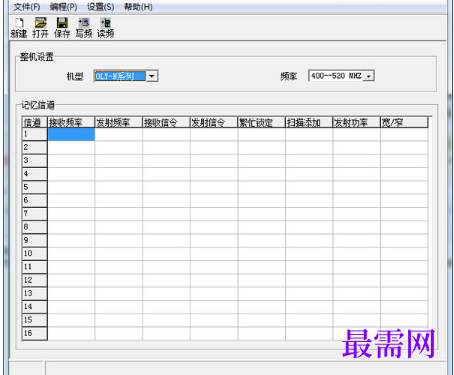
Task: Expand the 机型 model dropdown arrow
Action: coord(152,76)
